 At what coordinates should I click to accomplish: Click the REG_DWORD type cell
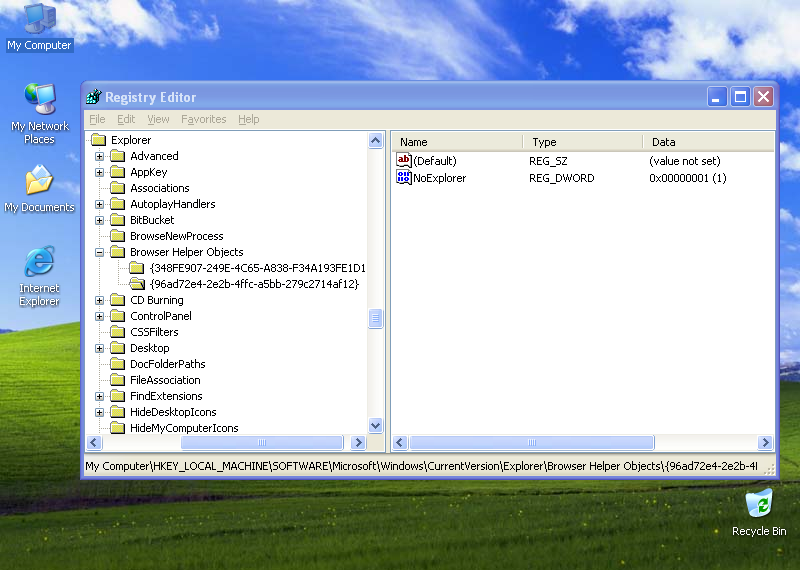(561, 178)
